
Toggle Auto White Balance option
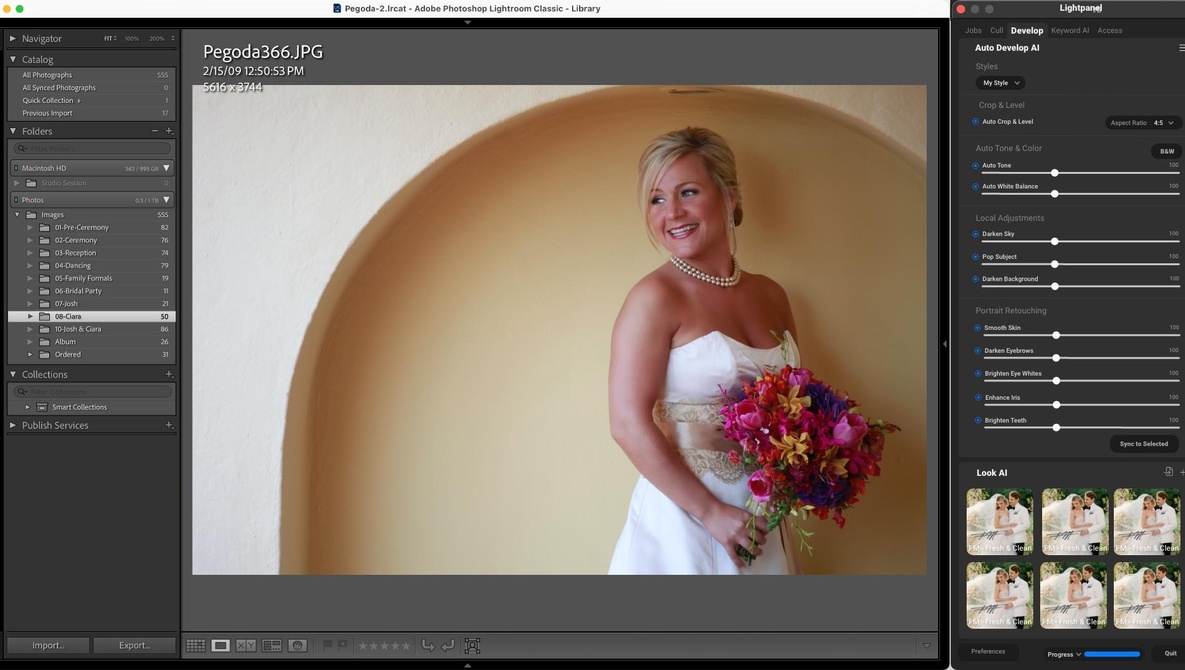tap(976, 187)
